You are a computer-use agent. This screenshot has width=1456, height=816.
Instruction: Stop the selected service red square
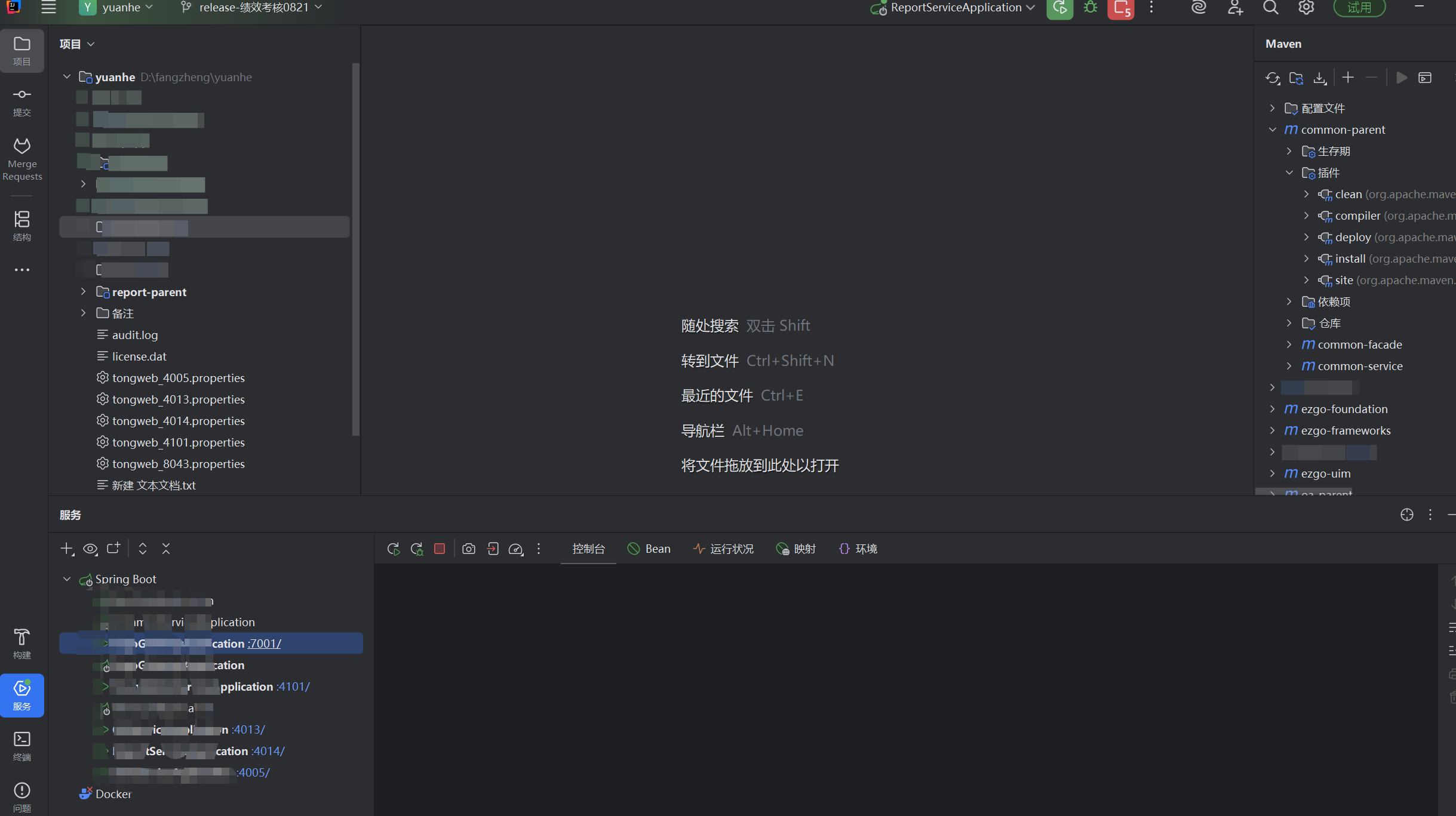(x=440, y=549)
